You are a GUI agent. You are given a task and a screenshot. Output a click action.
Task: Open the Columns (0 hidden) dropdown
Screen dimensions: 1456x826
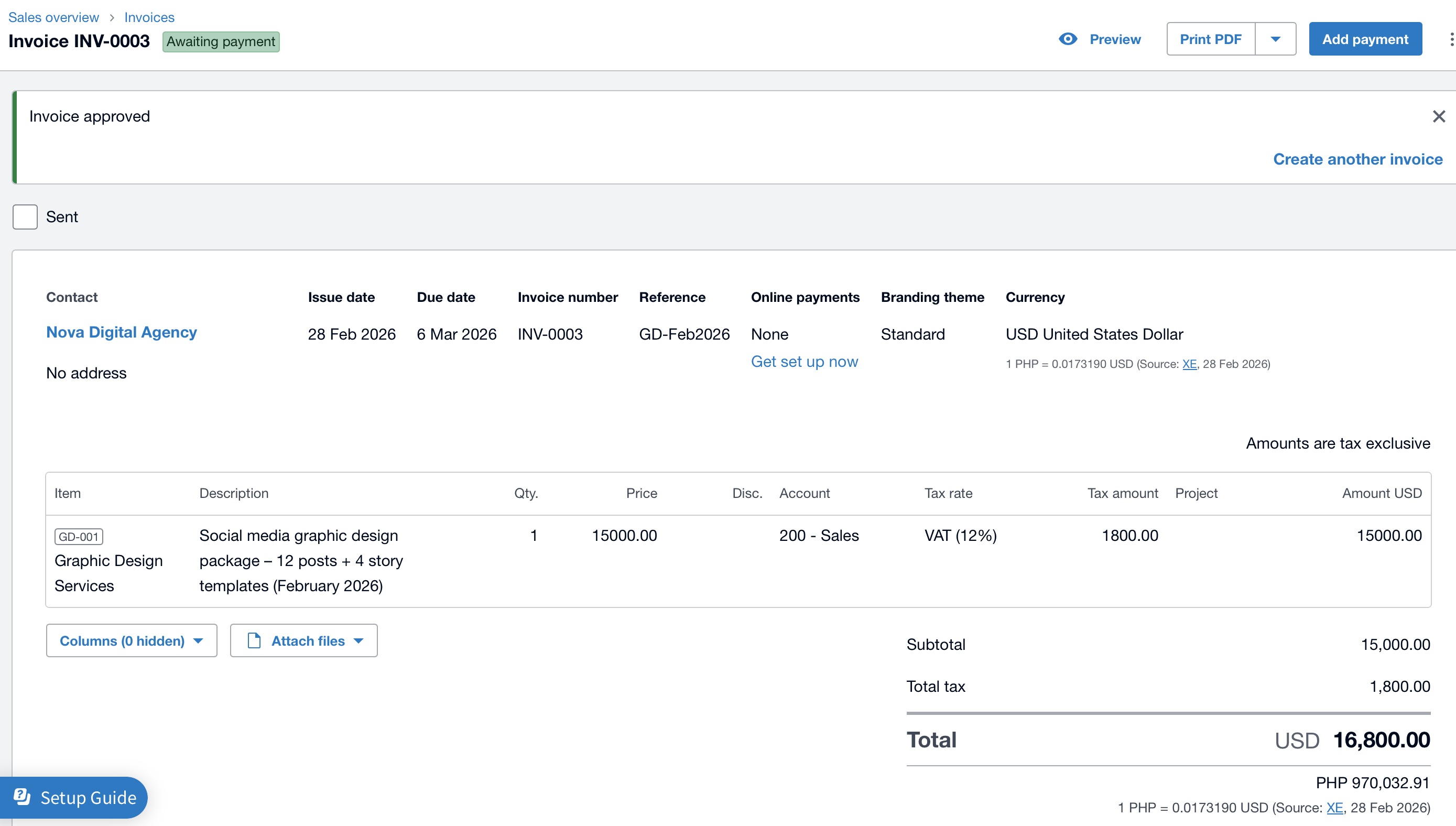[131, 640]
